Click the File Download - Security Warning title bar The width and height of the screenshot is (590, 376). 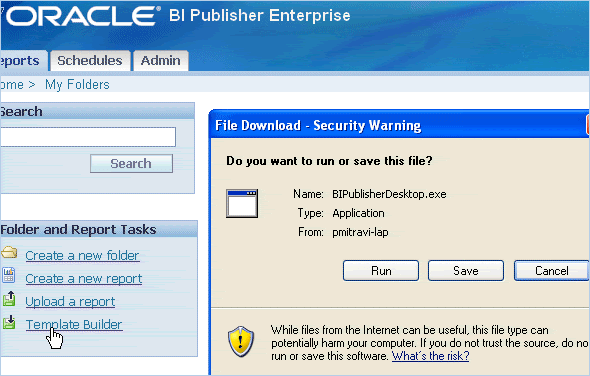[399, 125]
